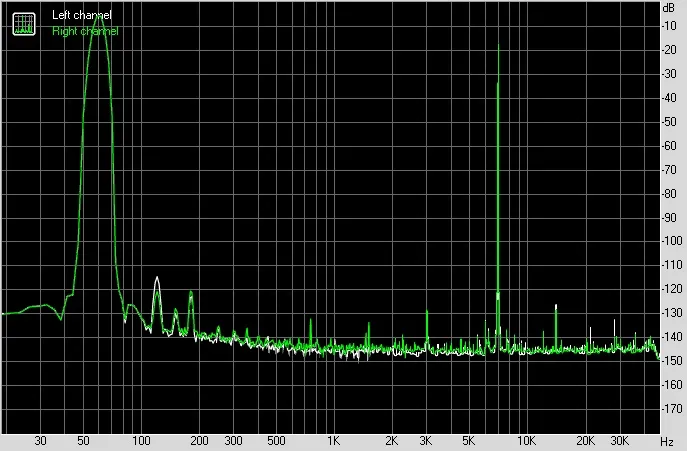Click the "-30" dB axis value
Viewport: 687px width, 451px height.
669,74
